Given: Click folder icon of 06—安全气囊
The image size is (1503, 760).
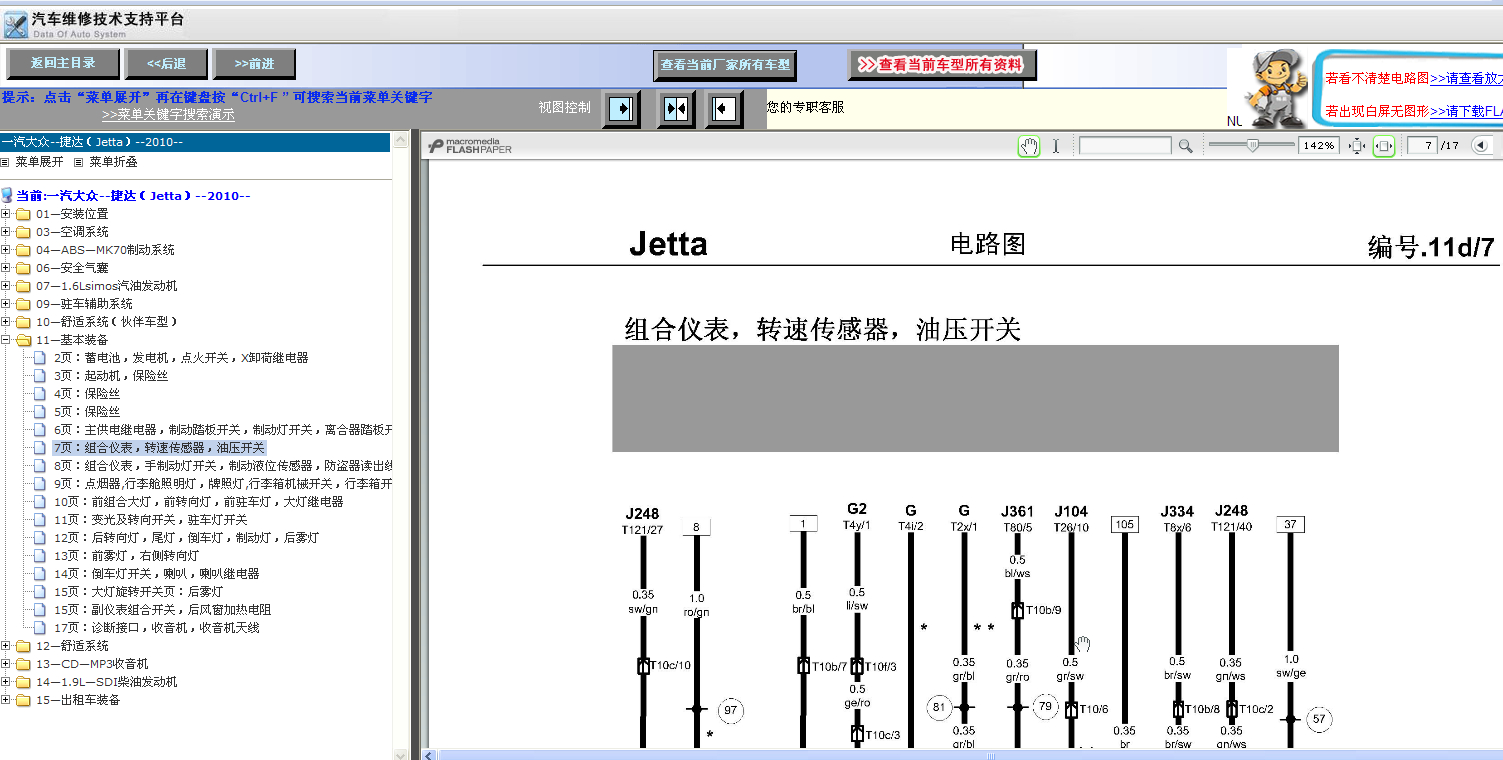Looking at the screenshot, I should tap(23, 268).
